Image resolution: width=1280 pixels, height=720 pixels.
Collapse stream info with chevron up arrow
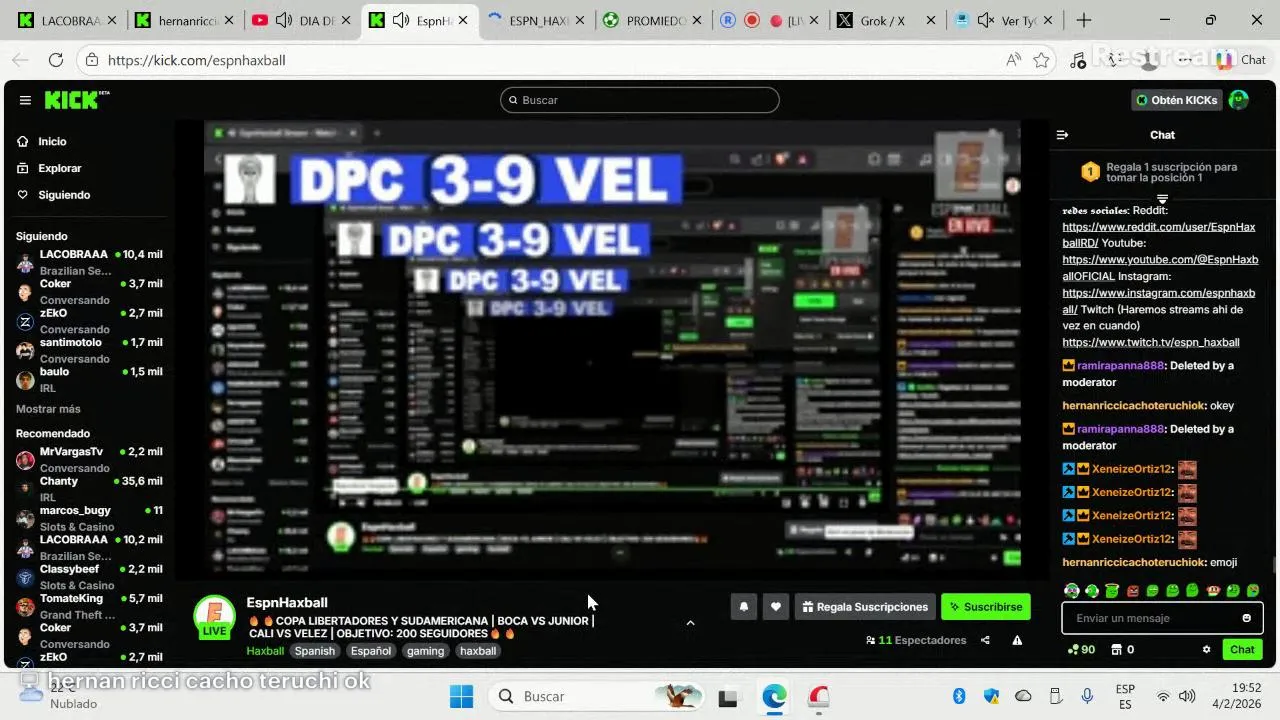click(690, 623)
